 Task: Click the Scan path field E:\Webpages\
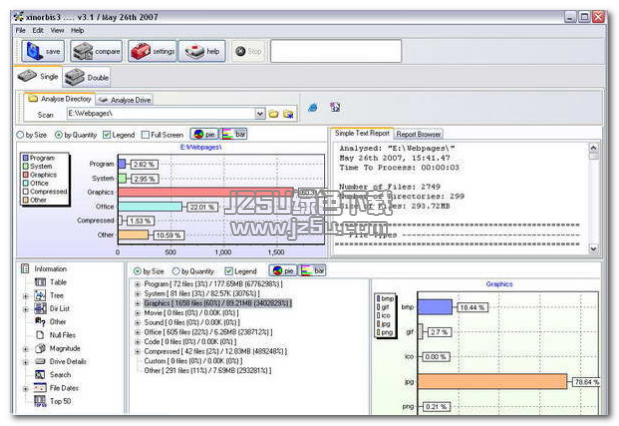click(x=161, y=114)
